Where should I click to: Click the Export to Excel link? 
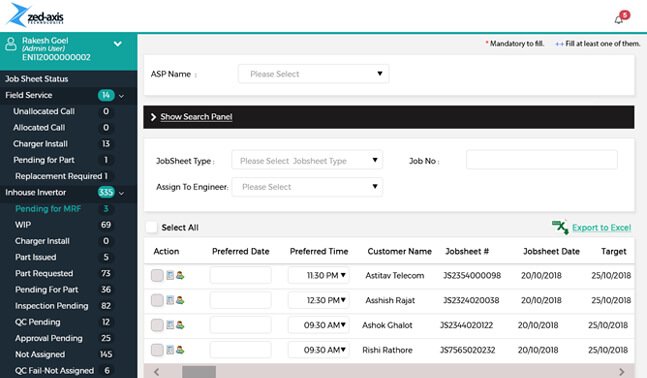(x=602, y=227)
